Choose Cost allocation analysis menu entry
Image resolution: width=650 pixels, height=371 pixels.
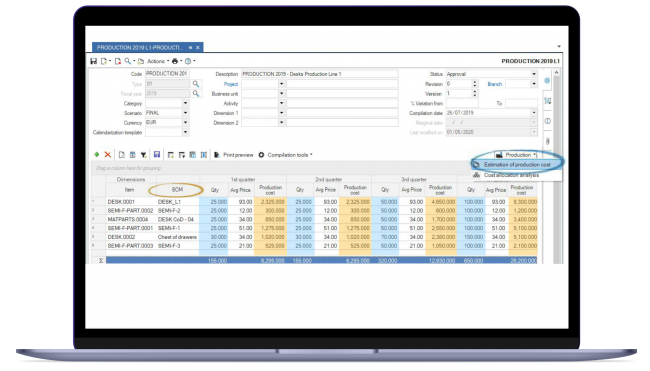(x=511, y=175)
